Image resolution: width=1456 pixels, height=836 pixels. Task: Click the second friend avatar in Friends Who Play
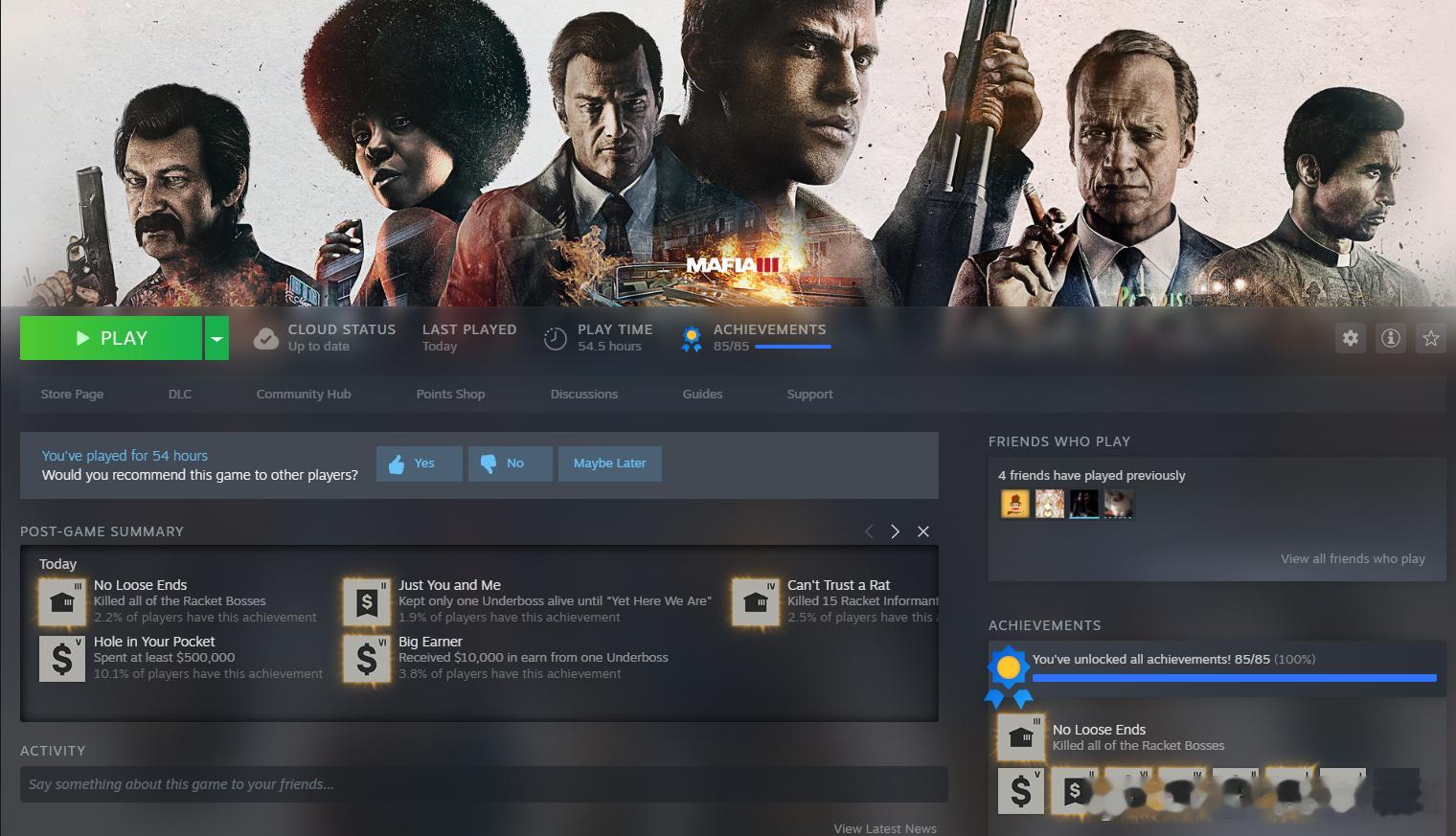pyautogui.click(x=1050, y=504)
